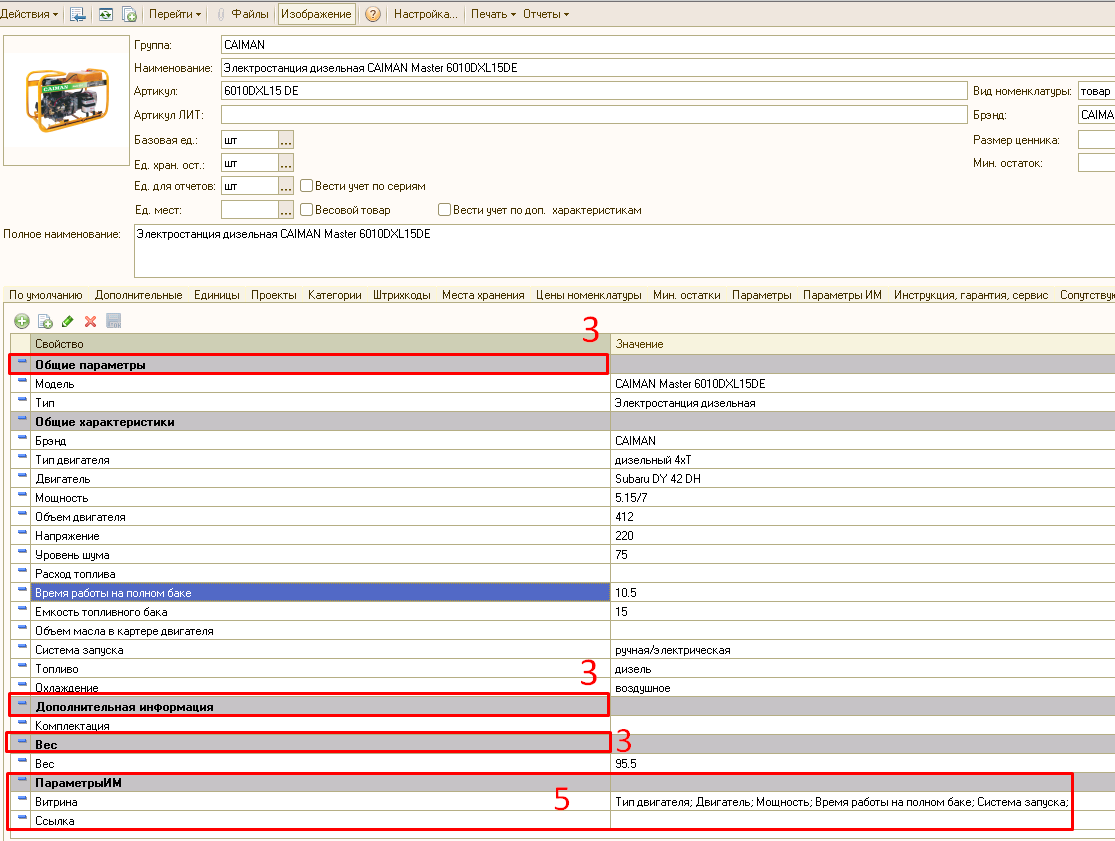Viewport: 1115px width, 841px height.
Task: Click the green Add row icon
Action: 22,321
